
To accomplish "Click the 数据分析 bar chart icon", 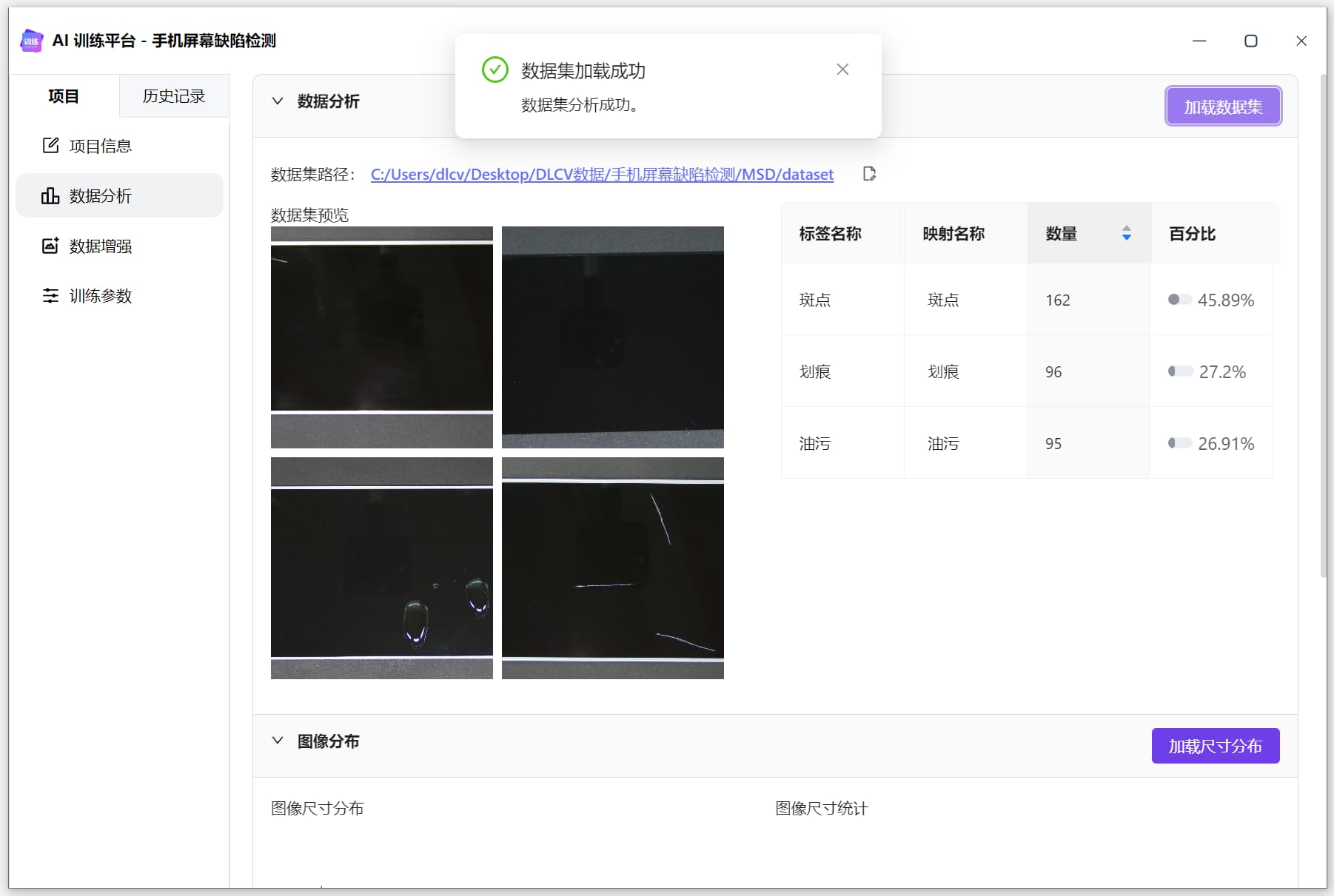I will [50, 195].
